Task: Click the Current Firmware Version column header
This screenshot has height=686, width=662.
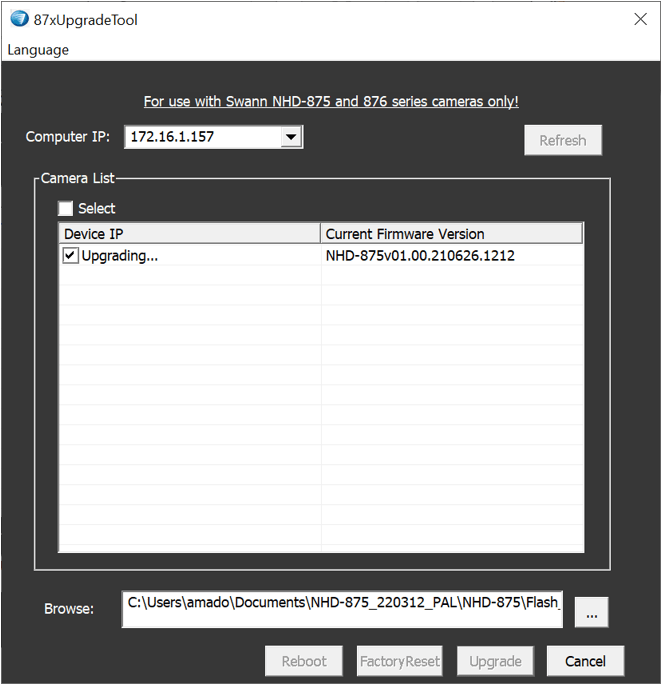Action: pyautogui.click(x=451, y=234)
